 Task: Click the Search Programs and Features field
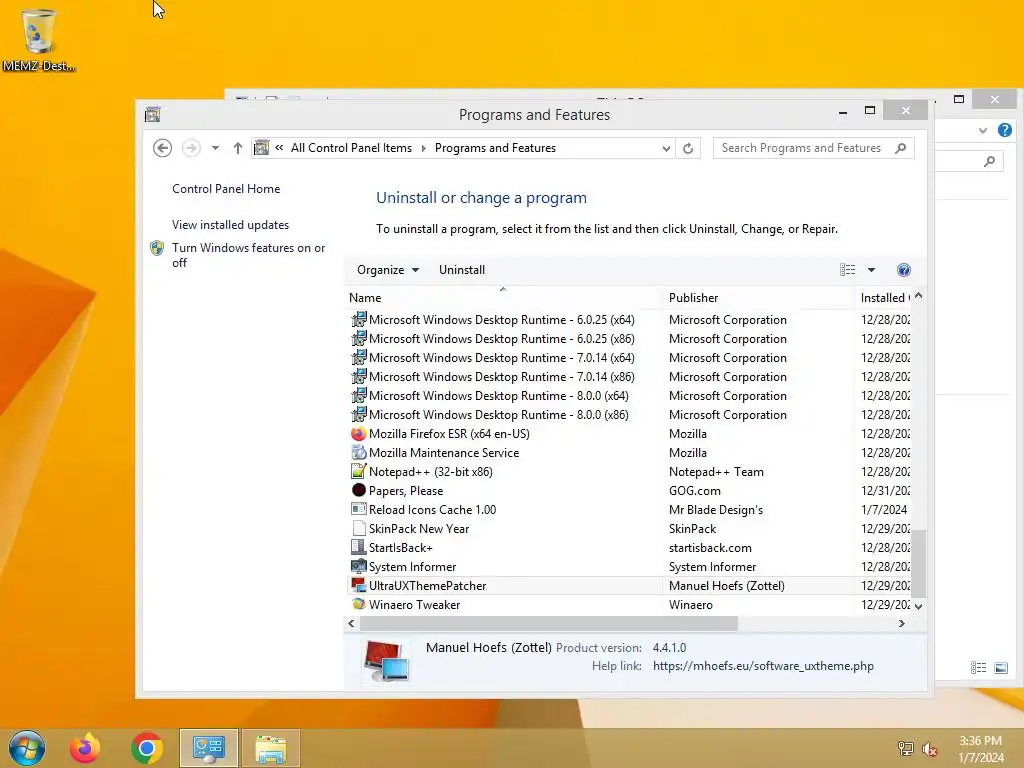coord(813,148)
